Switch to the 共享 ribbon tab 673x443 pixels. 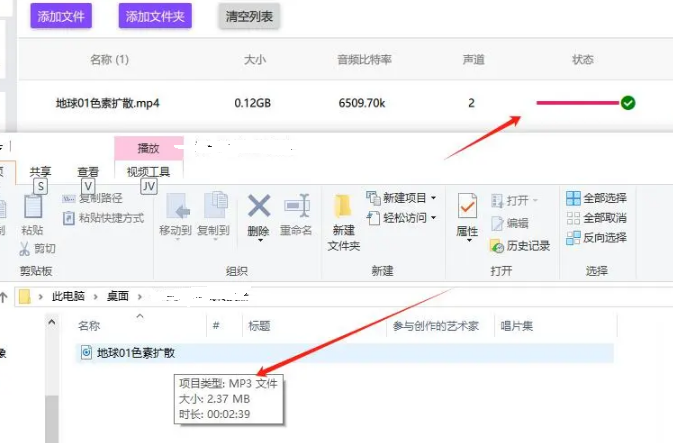click(40, 172)
